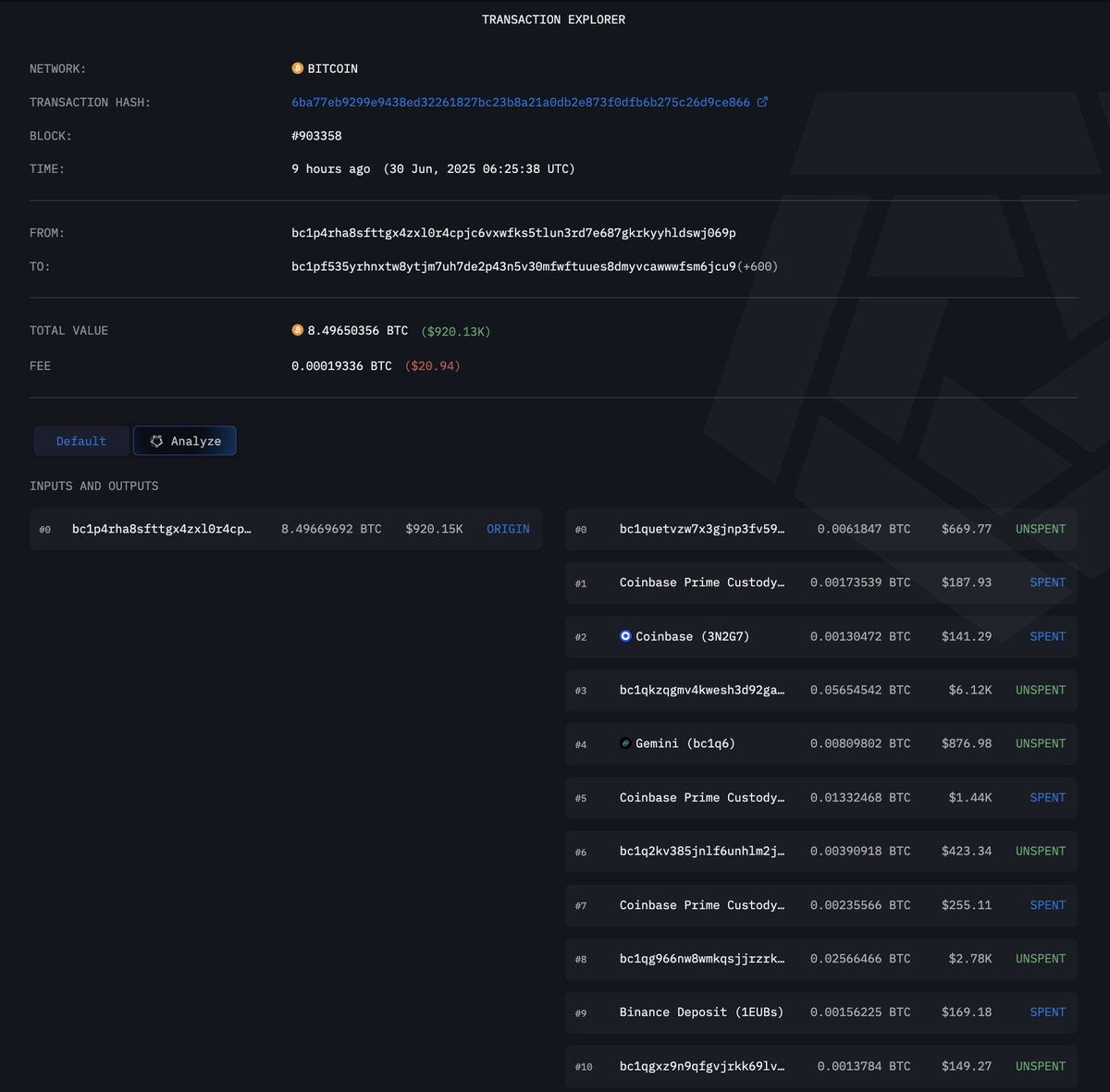Open block #903358
The height and width of the screenshot is (1092, 1110).
(x=316, y=135)
